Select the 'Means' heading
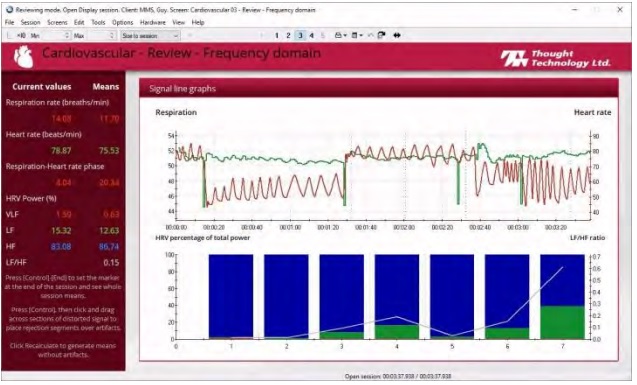637x385 pixels. 106,87
